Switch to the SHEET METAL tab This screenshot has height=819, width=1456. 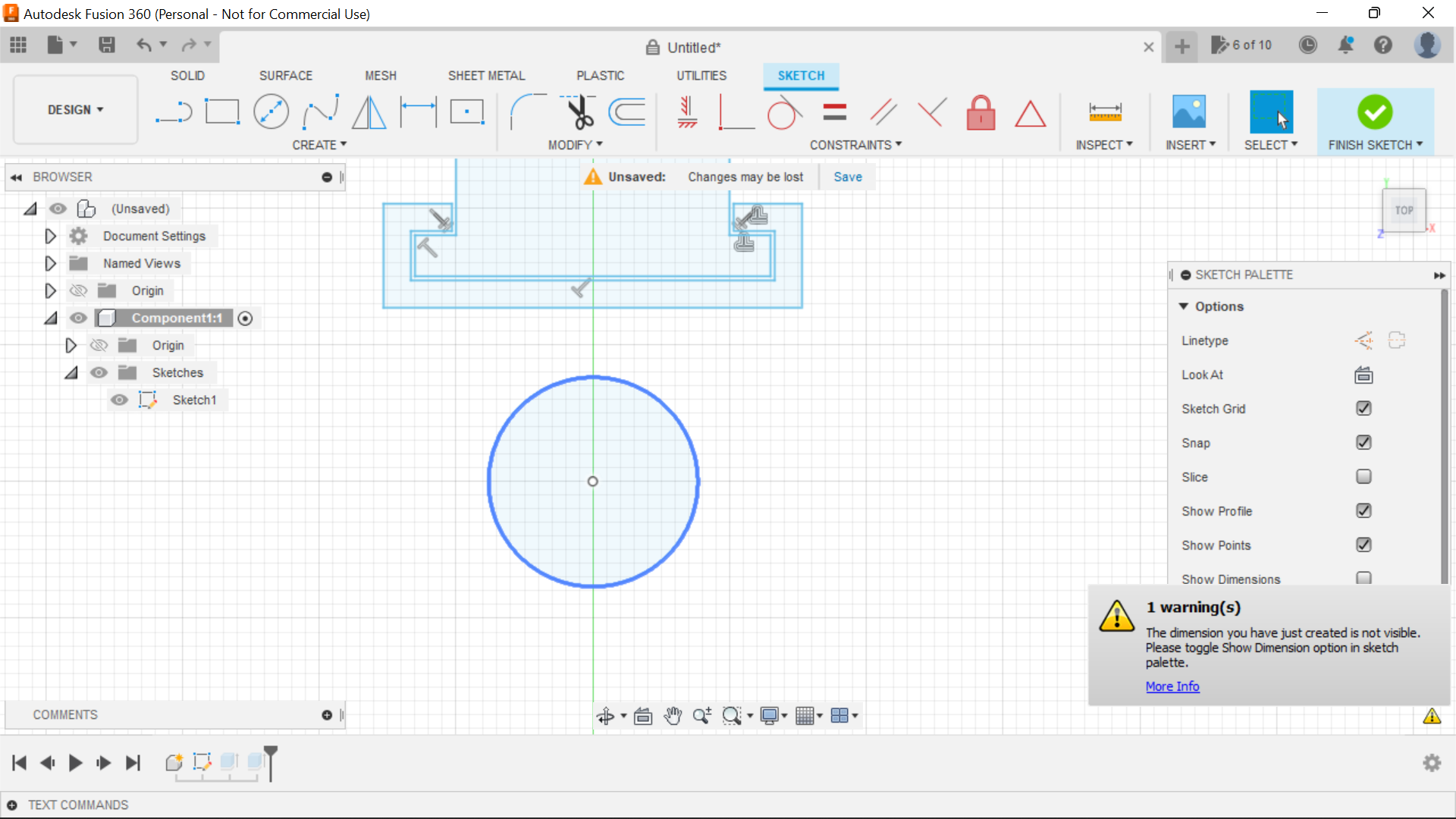click(487, 75)
